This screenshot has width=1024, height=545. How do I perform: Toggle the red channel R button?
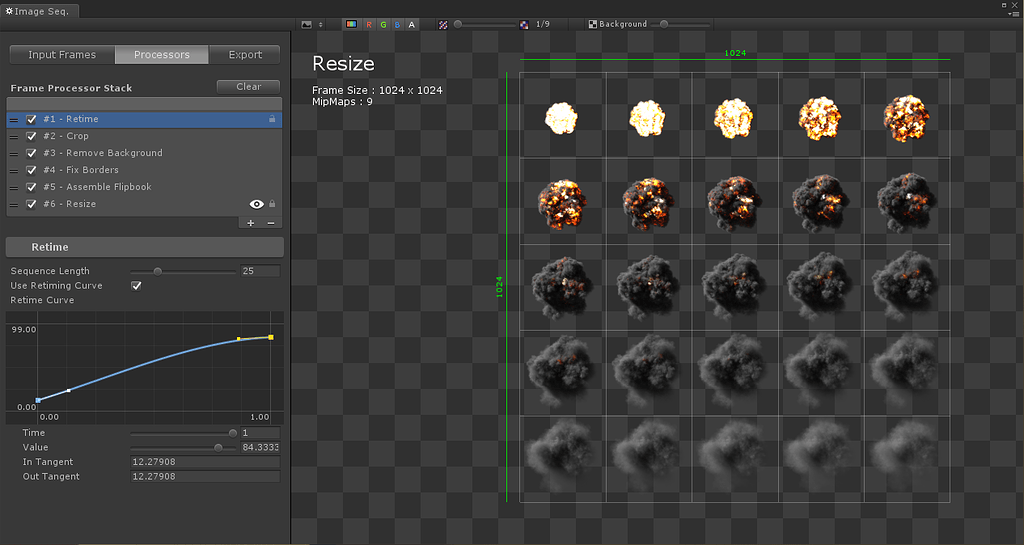pos(369,24)
